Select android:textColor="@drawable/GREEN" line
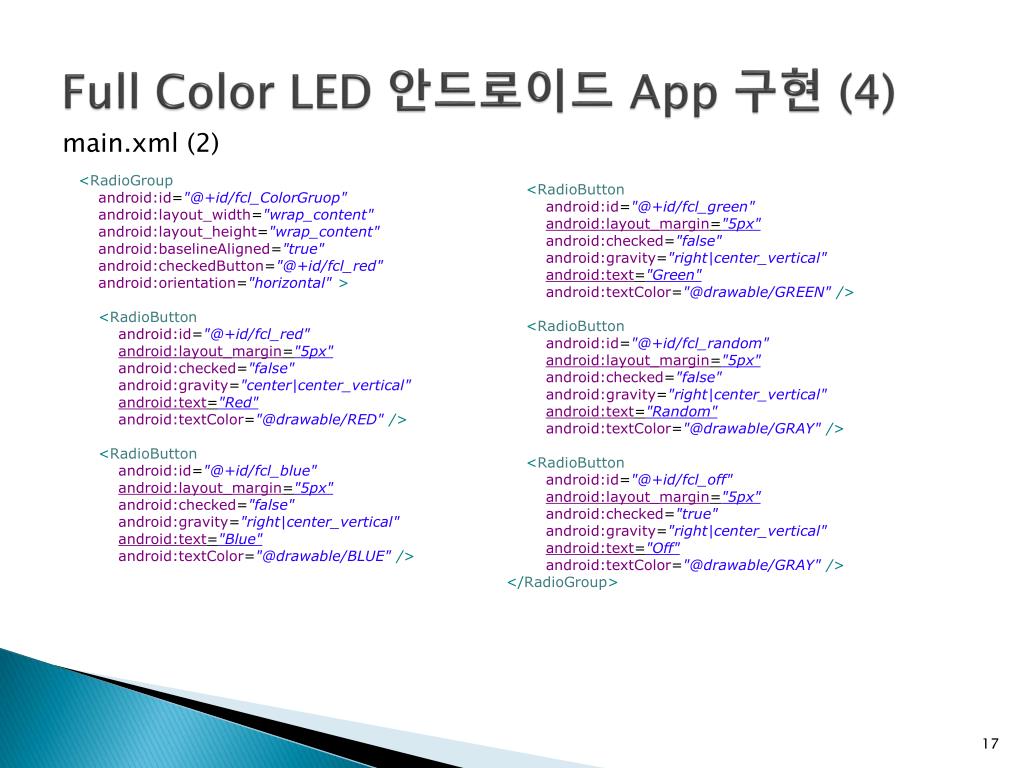The width and height of the screenshot is (1024, 768). [x=699, y=292]
